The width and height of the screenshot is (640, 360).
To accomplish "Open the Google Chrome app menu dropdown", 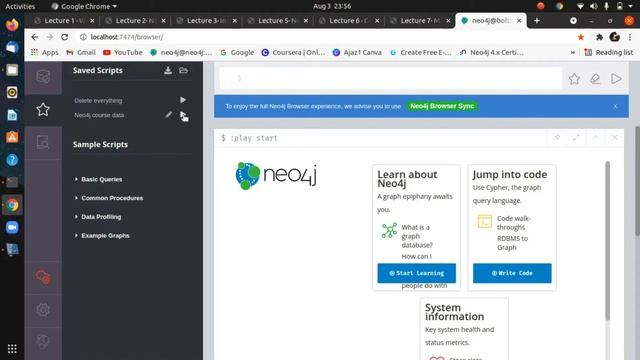I will [84, 6].
